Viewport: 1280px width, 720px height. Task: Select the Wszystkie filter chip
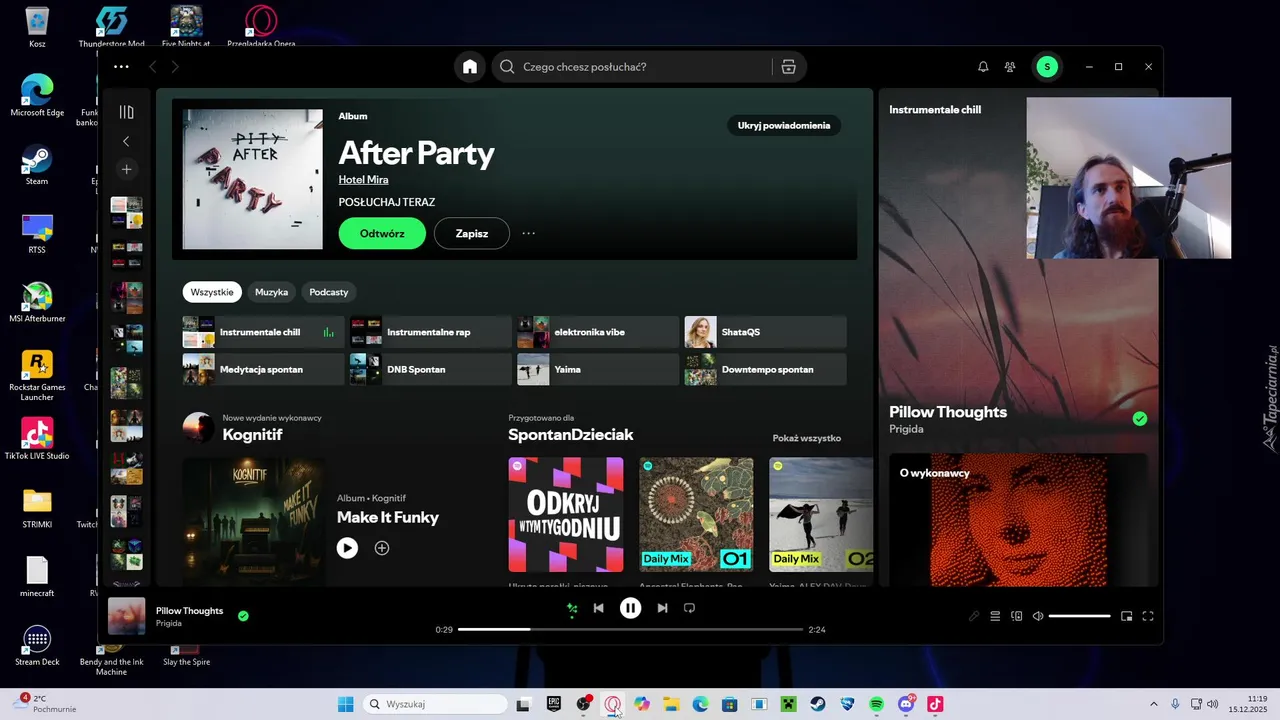point(212,292)
